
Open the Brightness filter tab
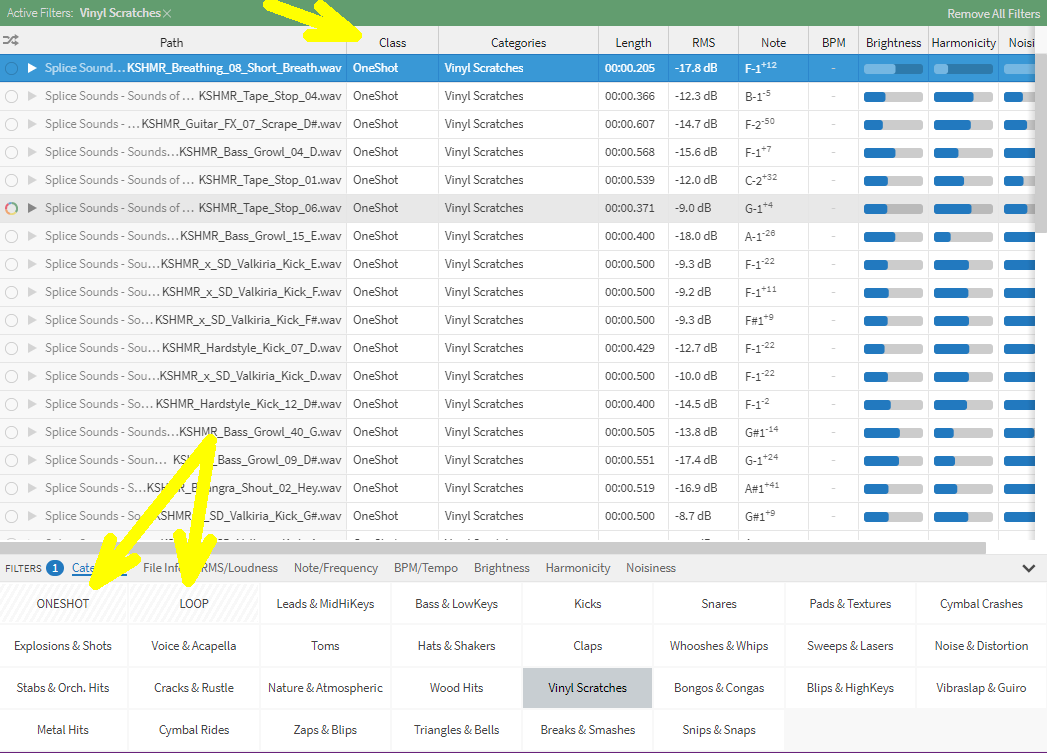click(501, 568)
